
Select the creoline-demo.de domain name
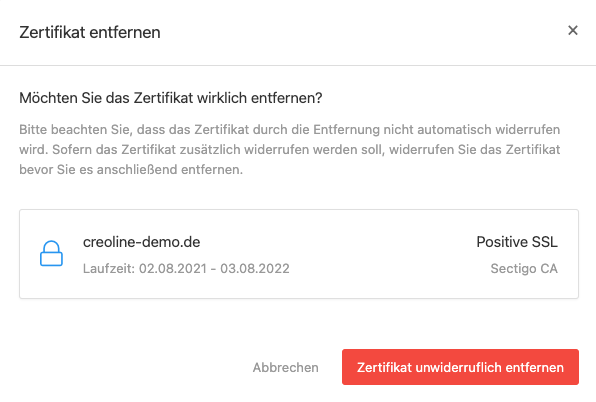coord(141,242)
